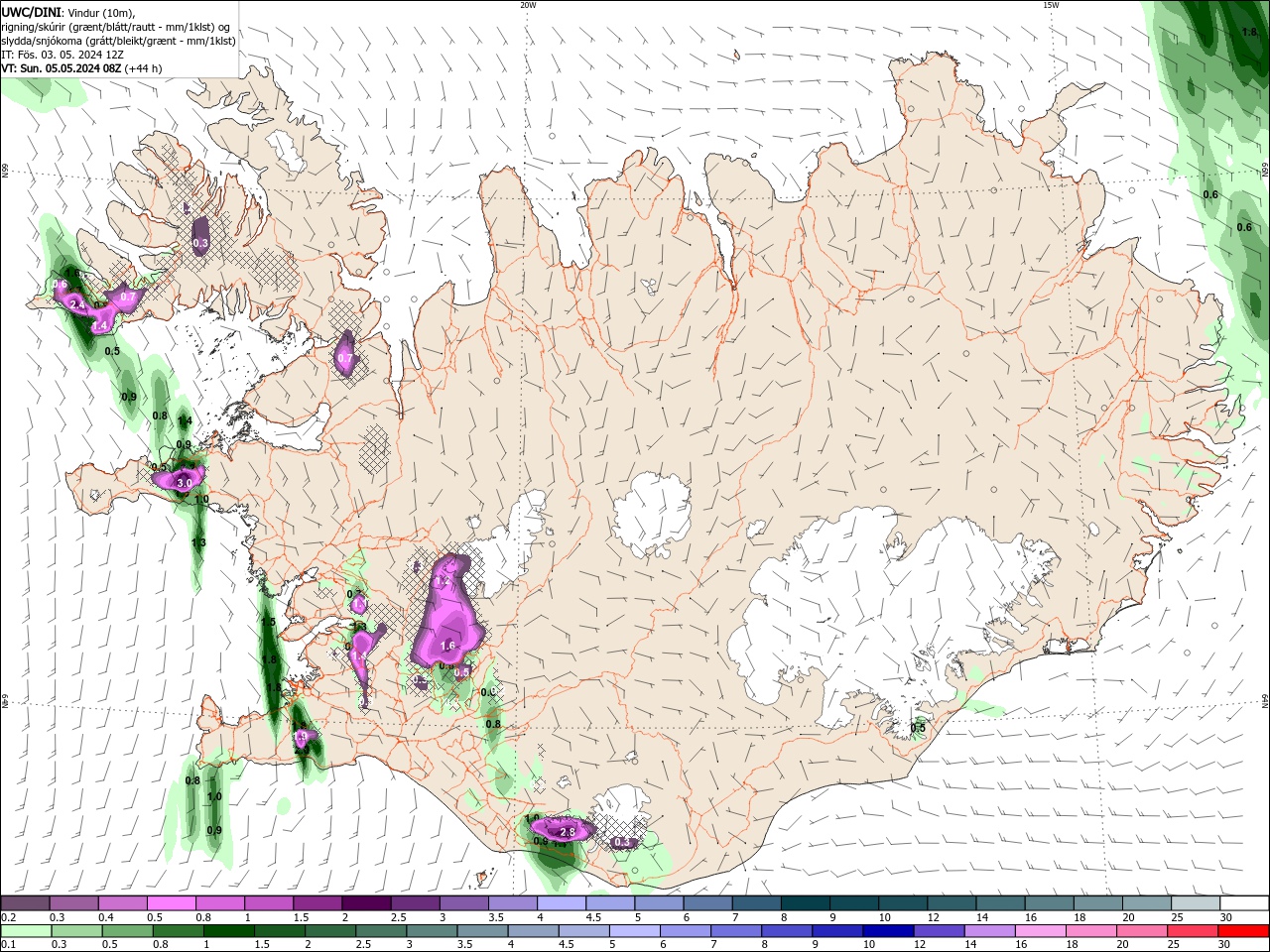The height and width of the screenshot is (952, 1270).
Task: Click the dark teal 8 swatch in upper legend
Action: coord(806,903)
